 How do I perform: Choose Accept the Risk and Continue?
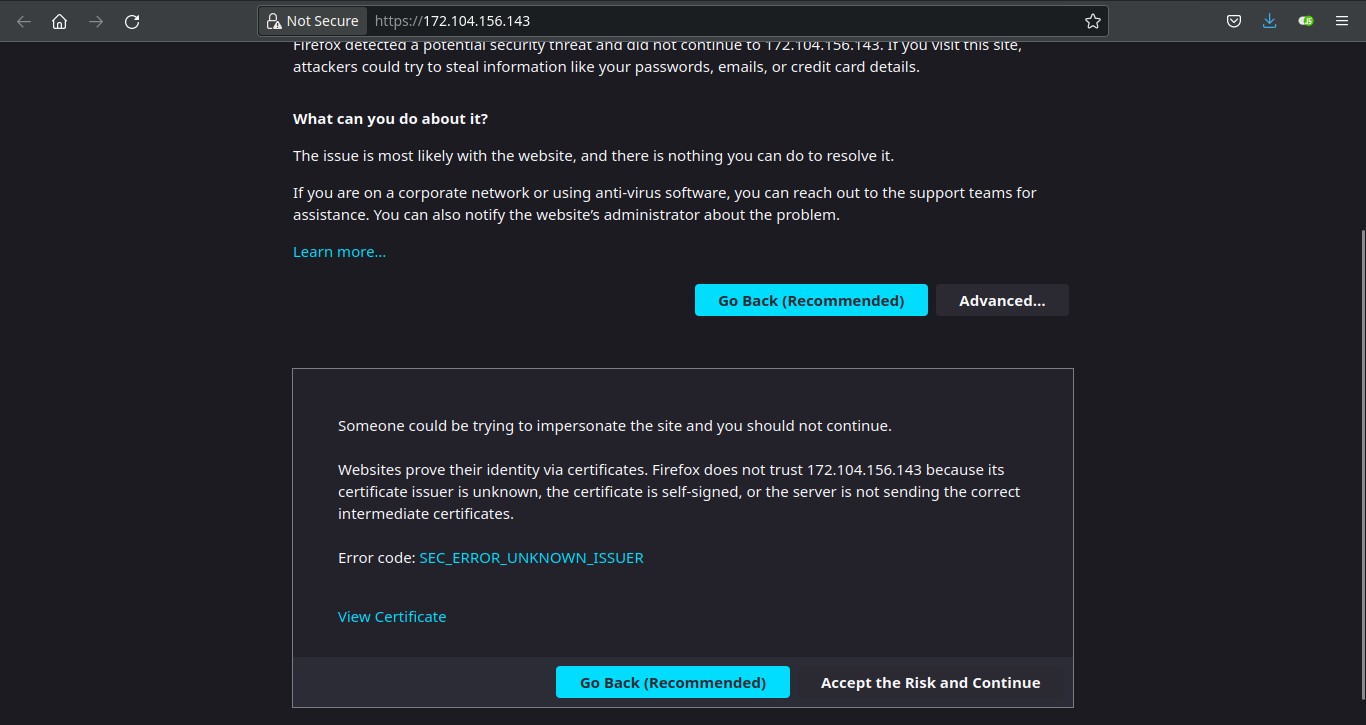pyautogui.click(x=930, y=683)
